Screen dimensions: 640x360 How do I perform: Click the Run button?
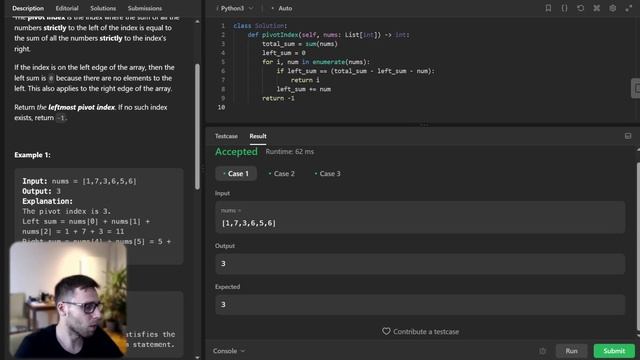[571, 351]
